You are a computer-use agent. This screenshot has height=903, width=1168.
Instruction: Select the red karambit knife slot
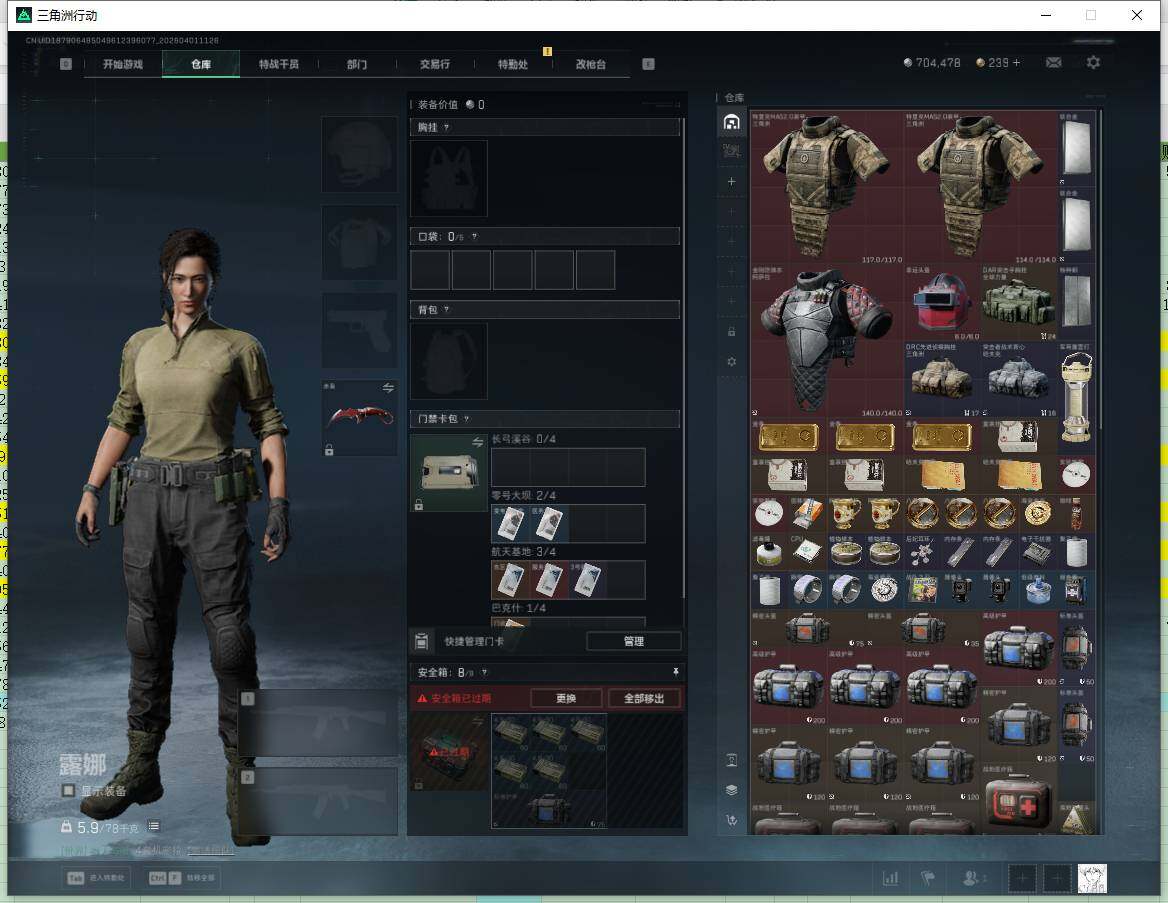[359, 418]
